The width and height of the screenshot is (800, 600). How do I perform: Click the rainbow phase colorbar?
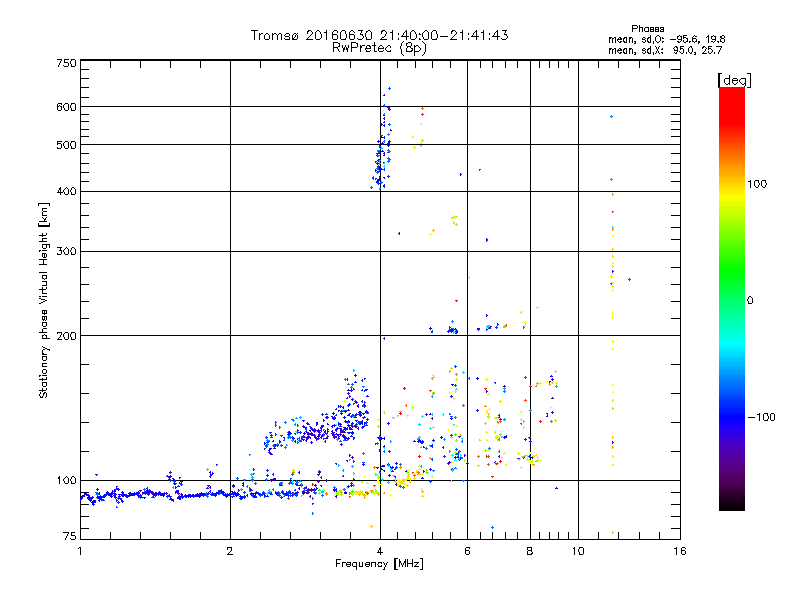click(x=732, y=298)
